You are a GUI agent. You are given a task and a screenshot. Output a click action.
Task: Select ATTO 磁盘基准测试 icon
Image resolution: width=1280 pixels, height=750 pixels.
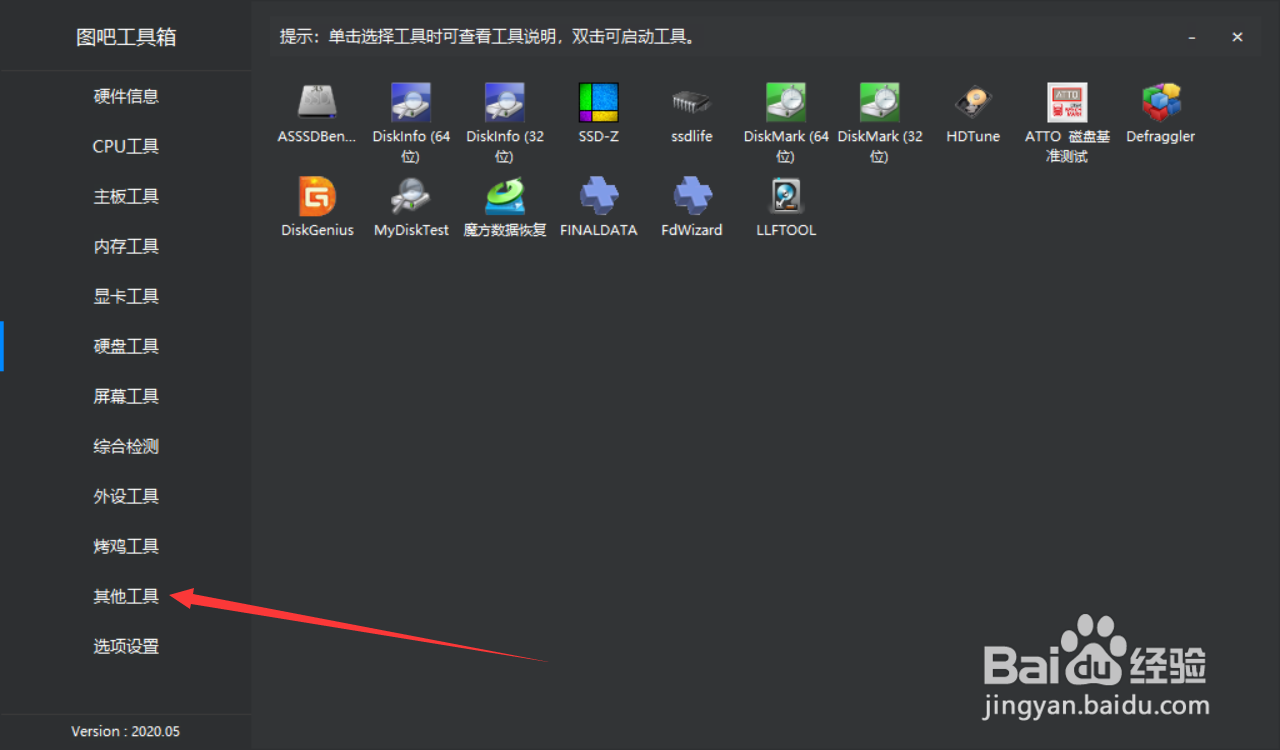point(1067,103)
